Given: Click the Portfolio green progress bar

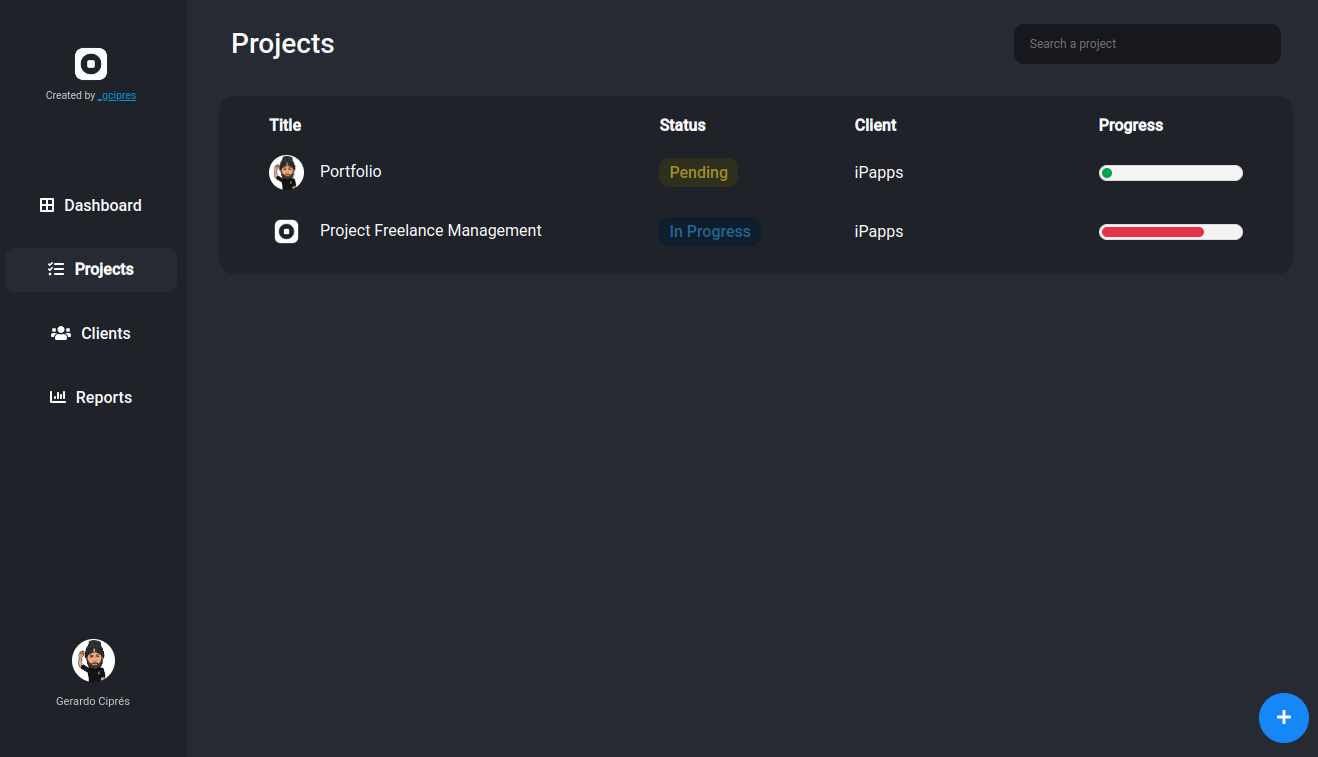Looking at the screenshot, I should point(1170,173).
